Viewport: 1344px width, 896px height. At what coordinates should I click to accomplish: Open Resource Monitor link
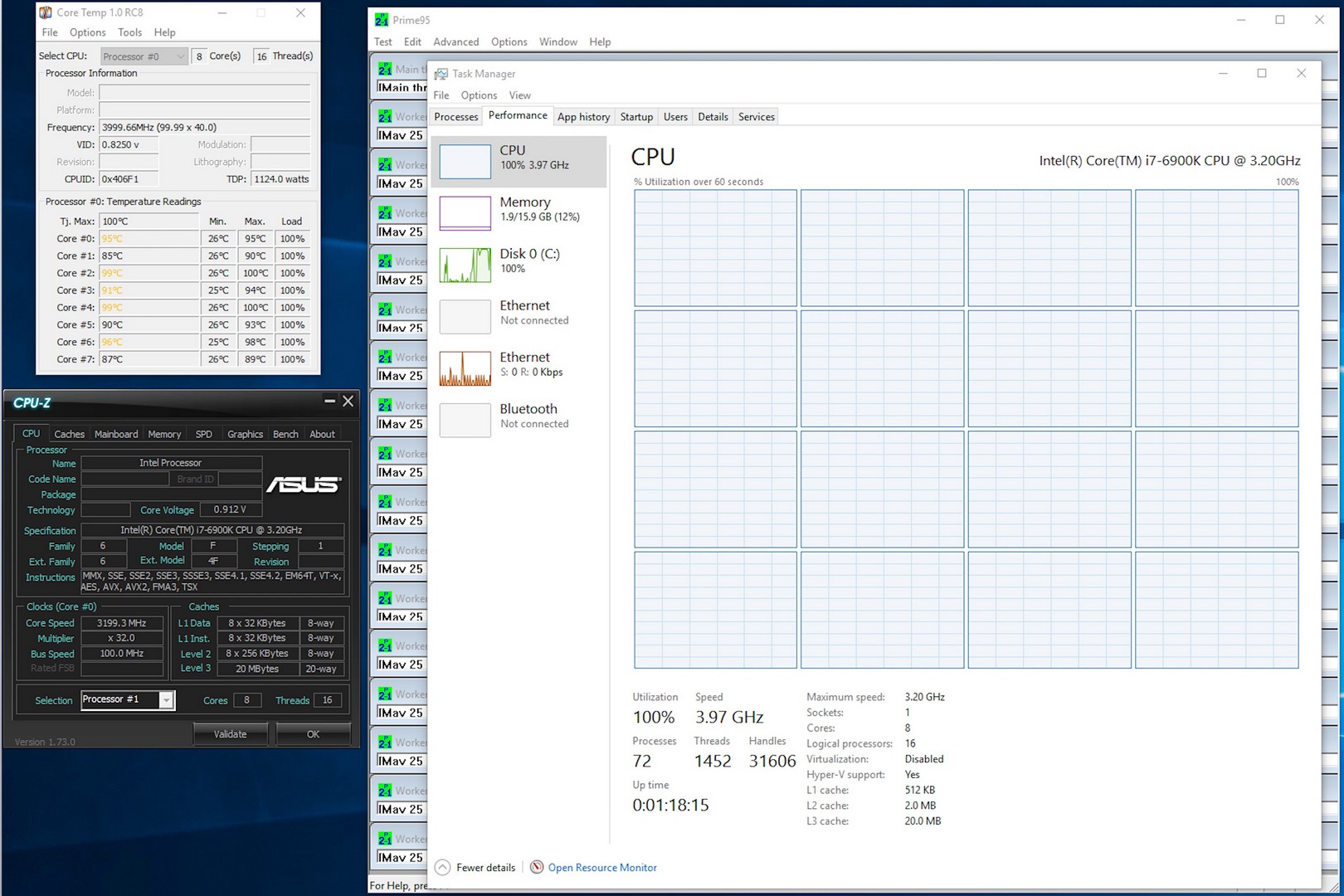click(x=602, y=868)
